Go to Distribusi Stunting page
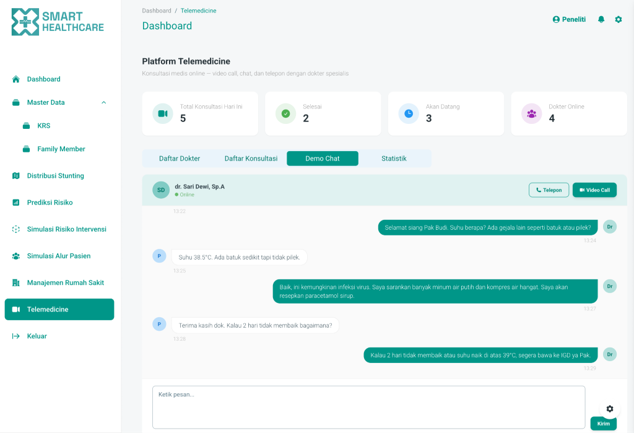This screenshot has width=634, height=433. point(55,176)
